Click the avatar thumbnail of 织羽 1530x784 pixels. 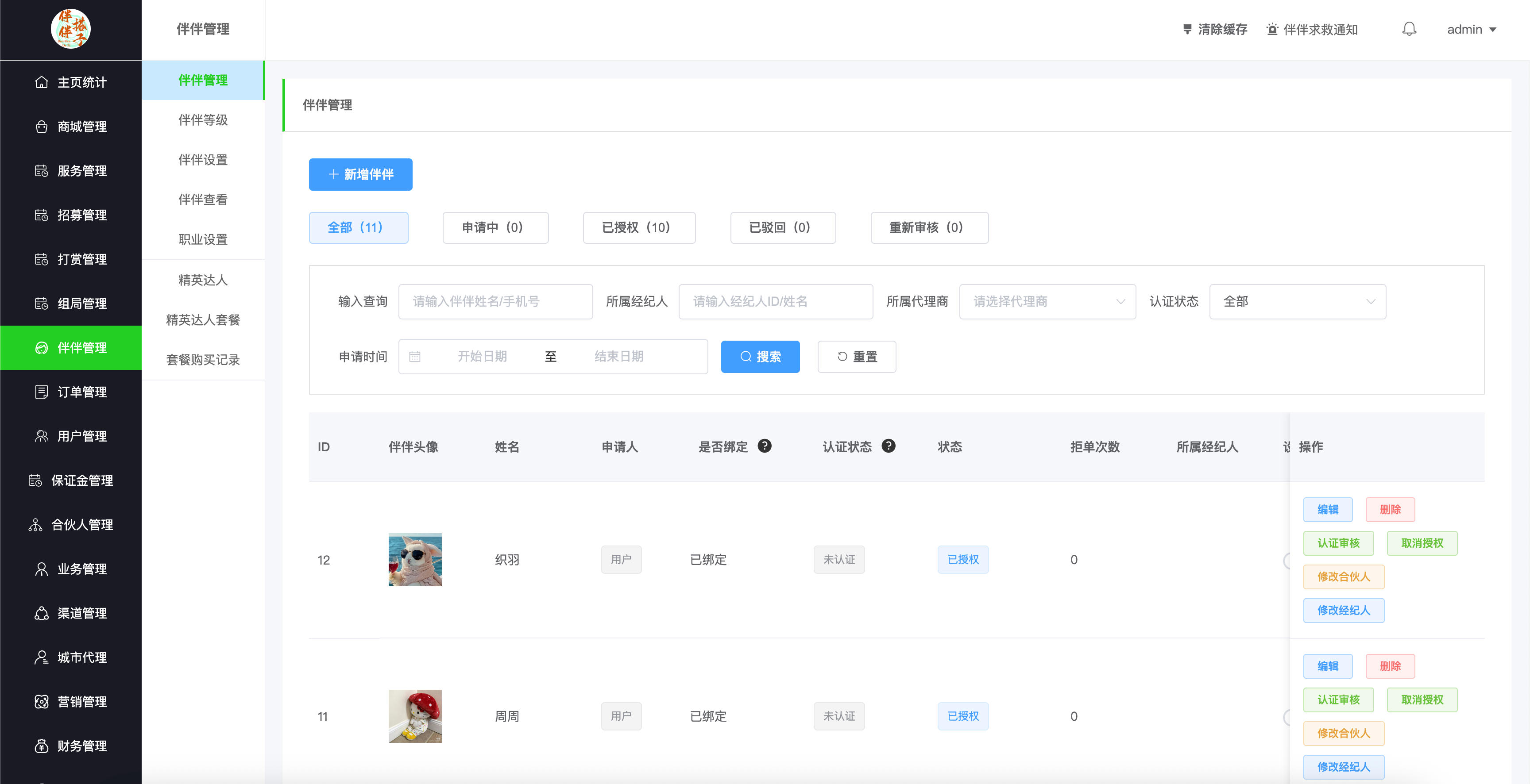414,560
